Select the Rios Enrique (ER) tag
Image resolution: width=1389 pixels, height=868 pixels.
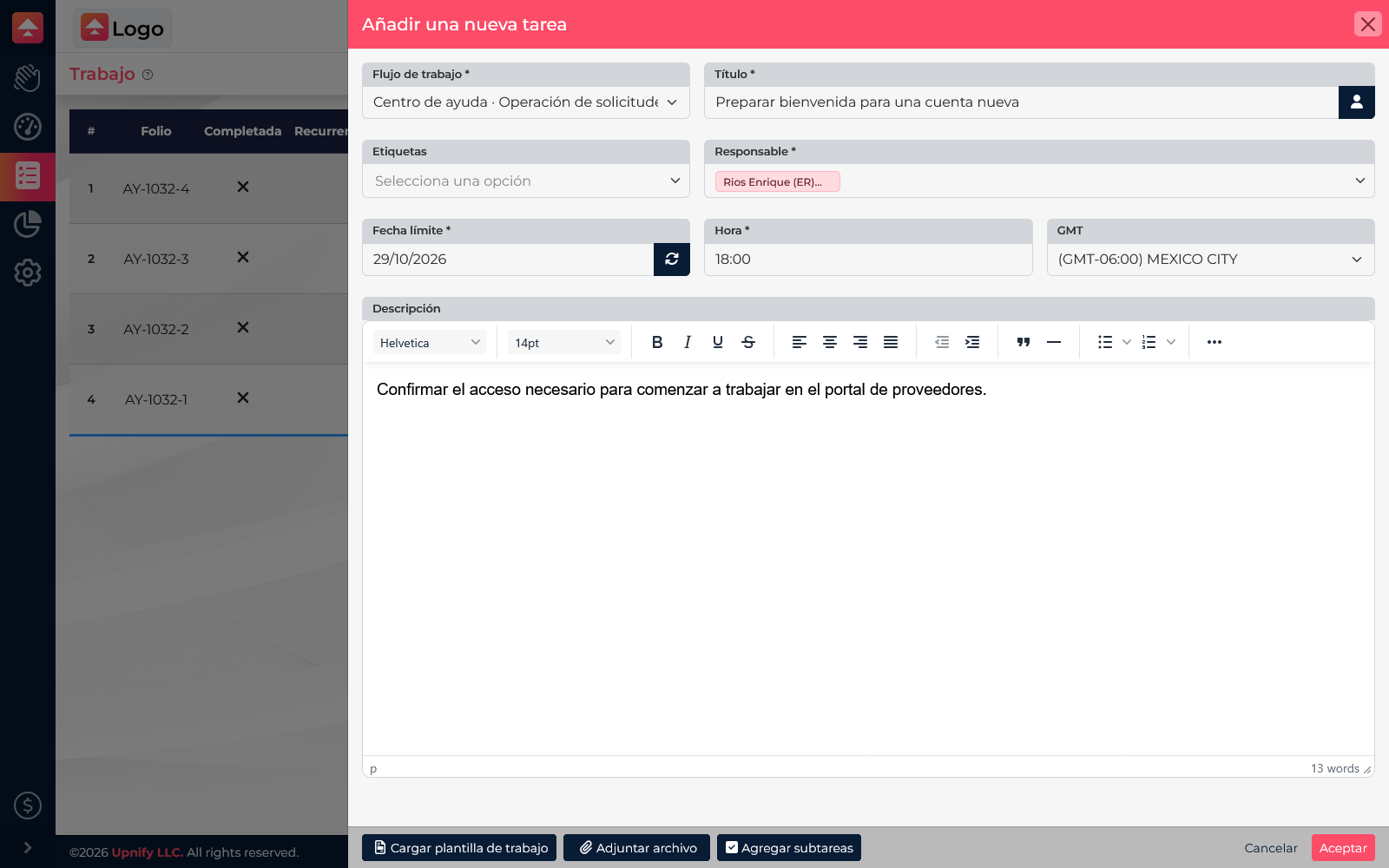[777, 181]
